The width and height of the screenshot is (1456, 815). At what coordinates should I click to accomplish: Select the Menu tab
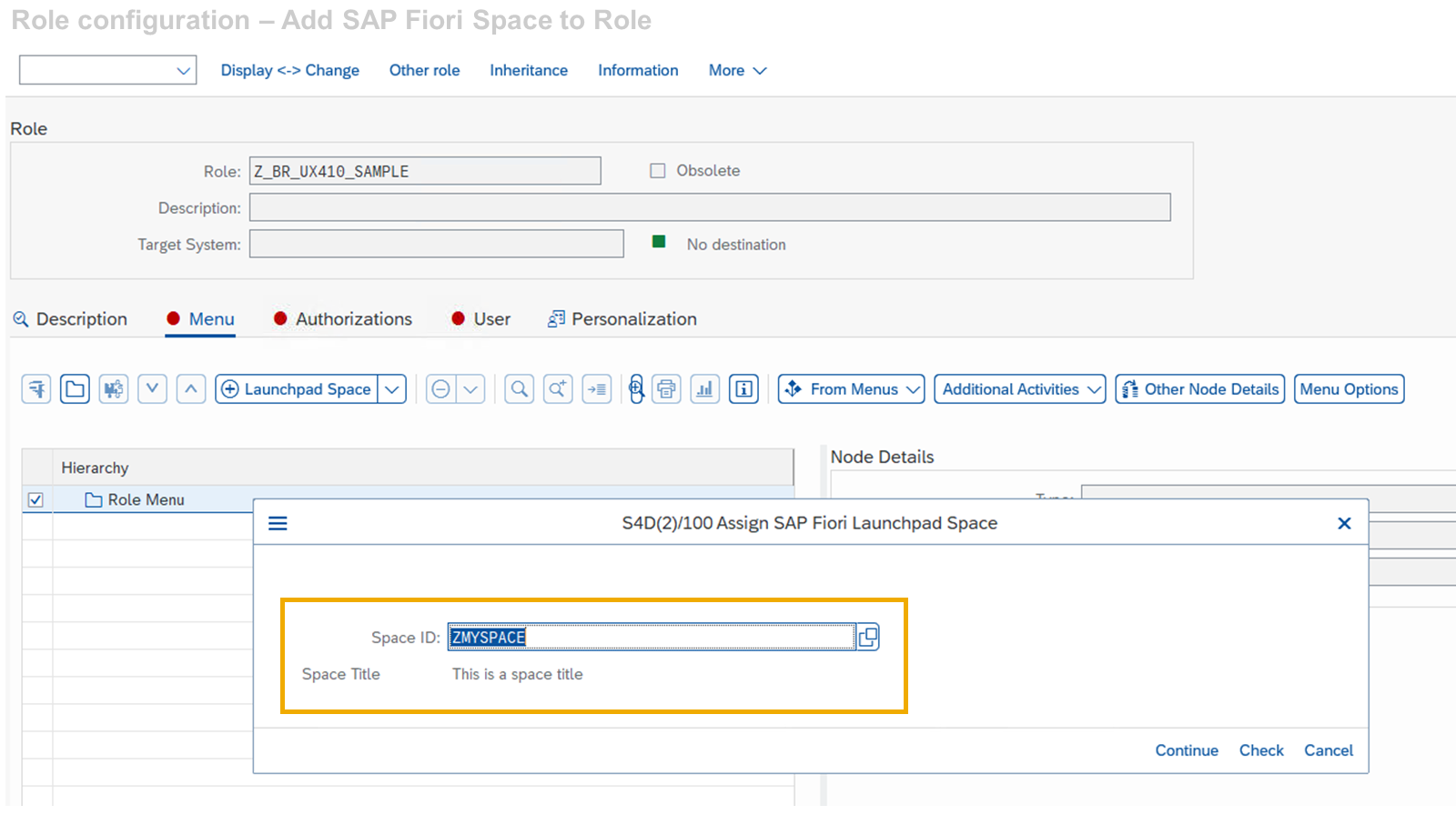200,319
